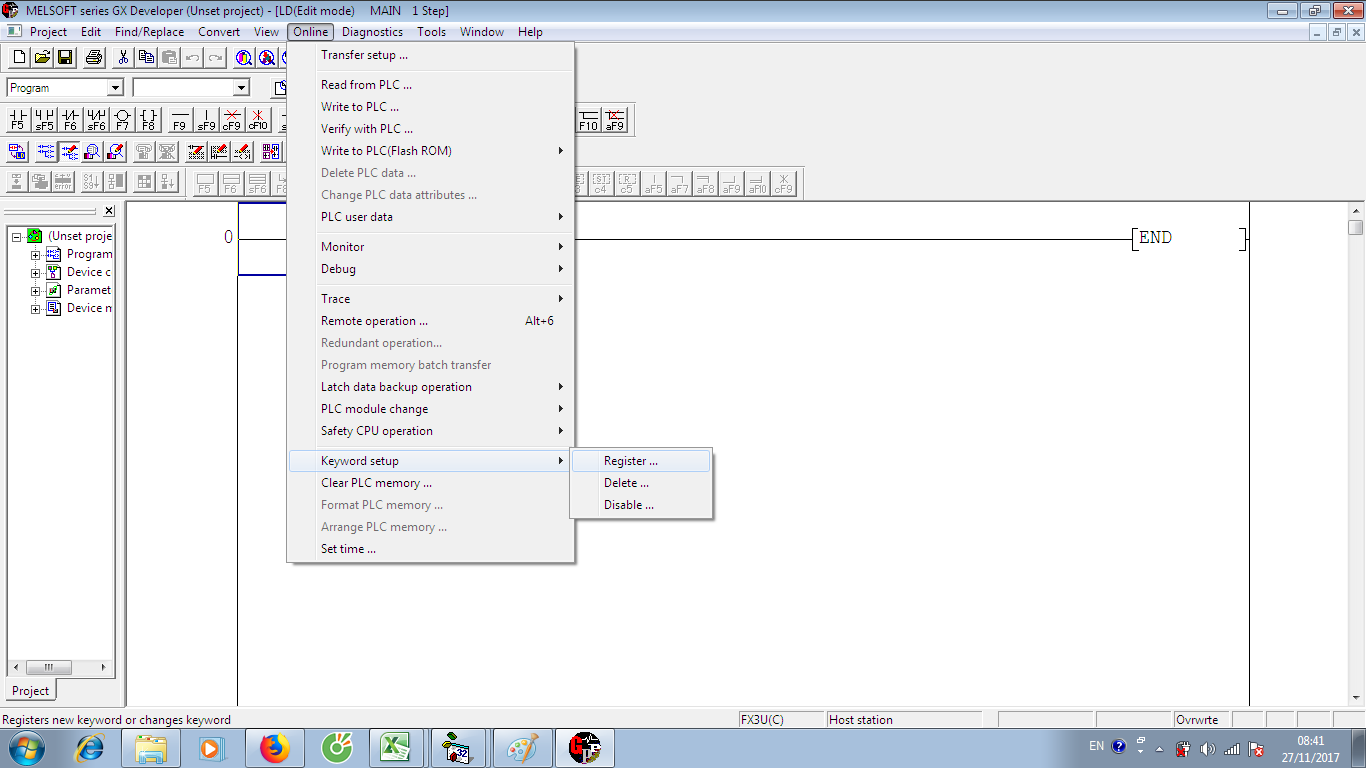
Task: Open the Program type dropdown
Action: pyautogui.click(x=115, y=88)
